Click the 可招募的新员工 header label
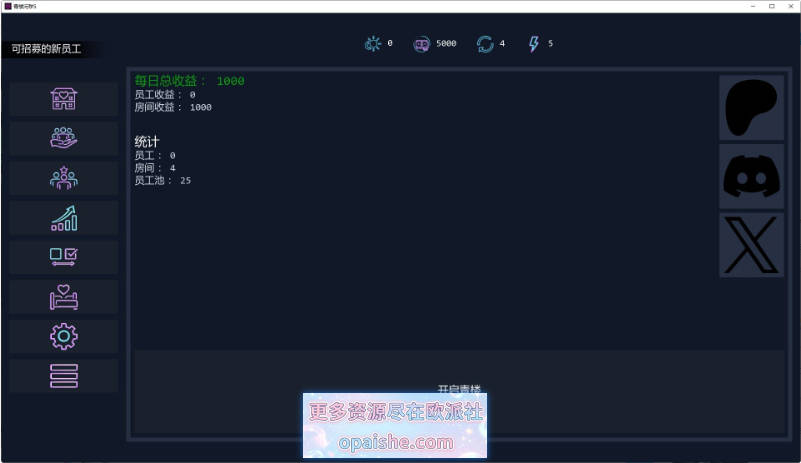Image resolution: width=801 pixels, height=463 pixels. pos(46,49)
